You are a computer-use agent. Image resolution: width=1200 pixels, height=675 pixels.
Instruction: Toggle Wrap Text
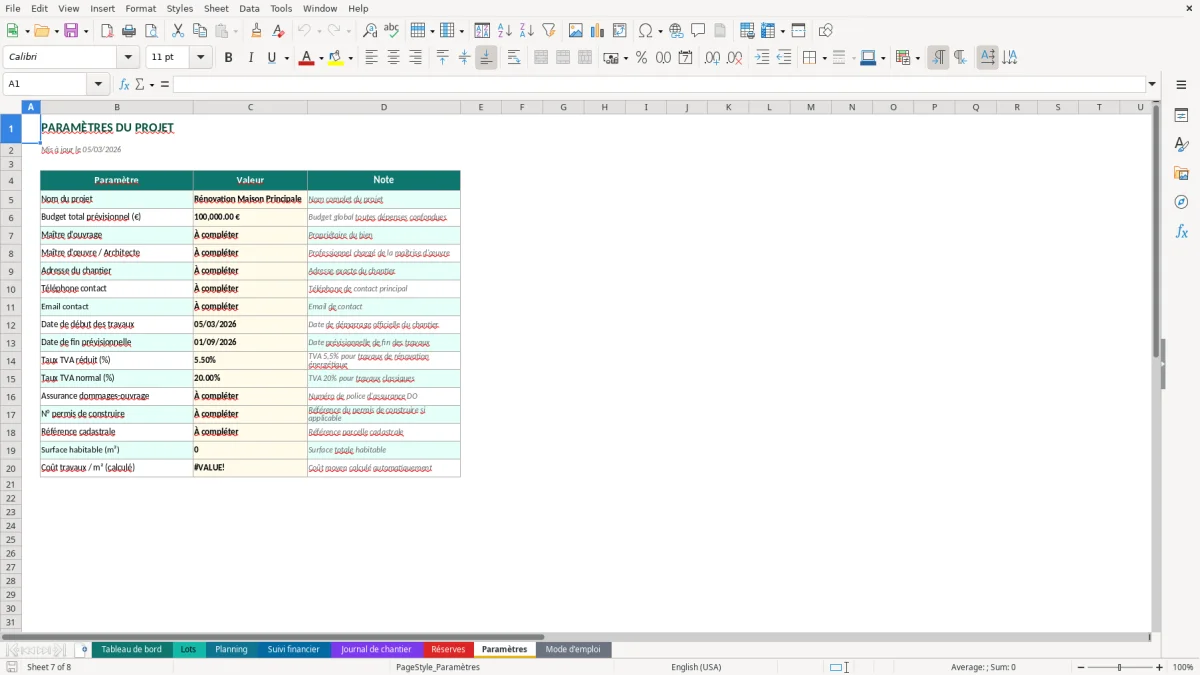[514, 58]
